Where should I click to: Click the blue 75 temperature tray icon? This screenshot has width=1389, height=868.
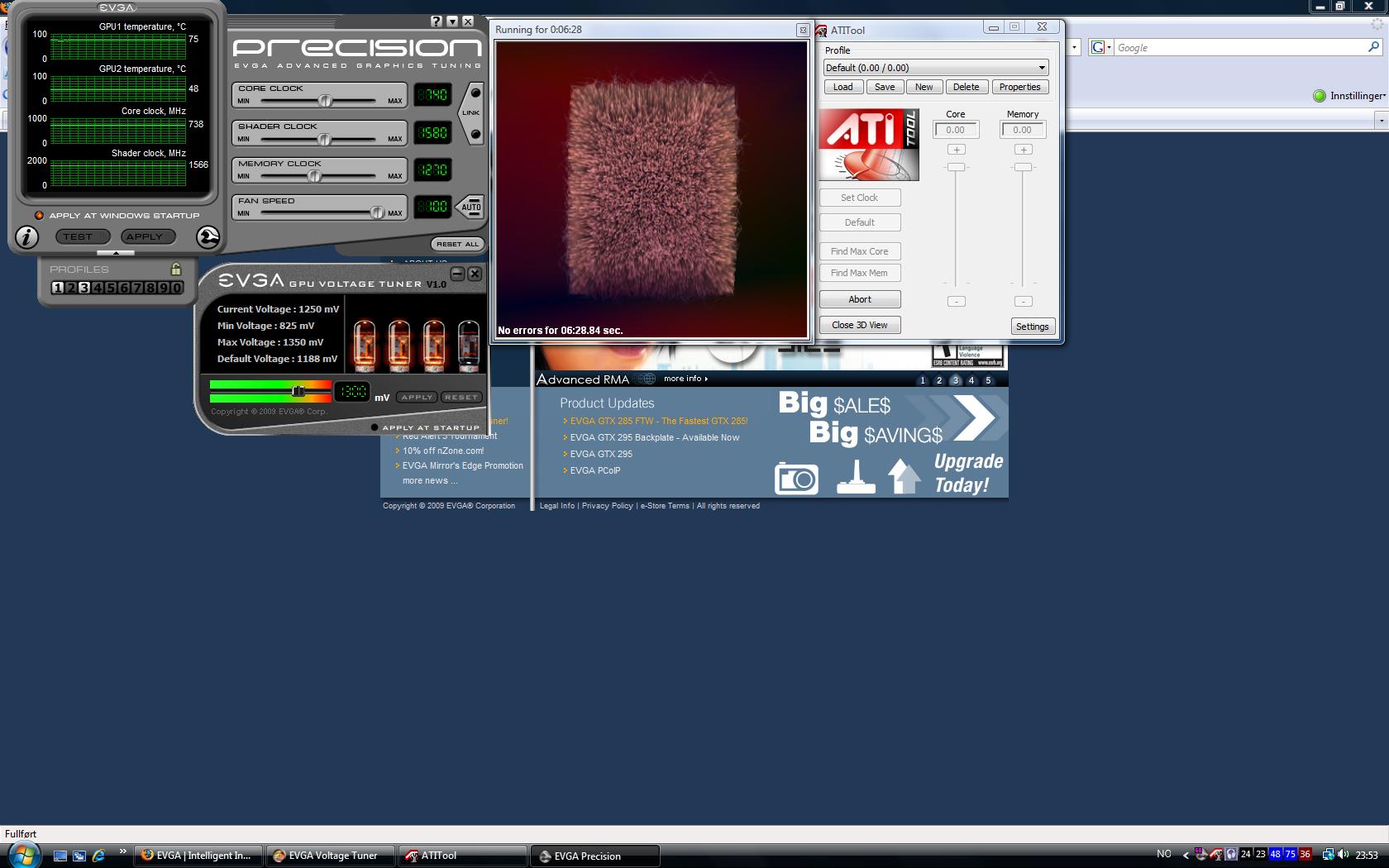1290,855
